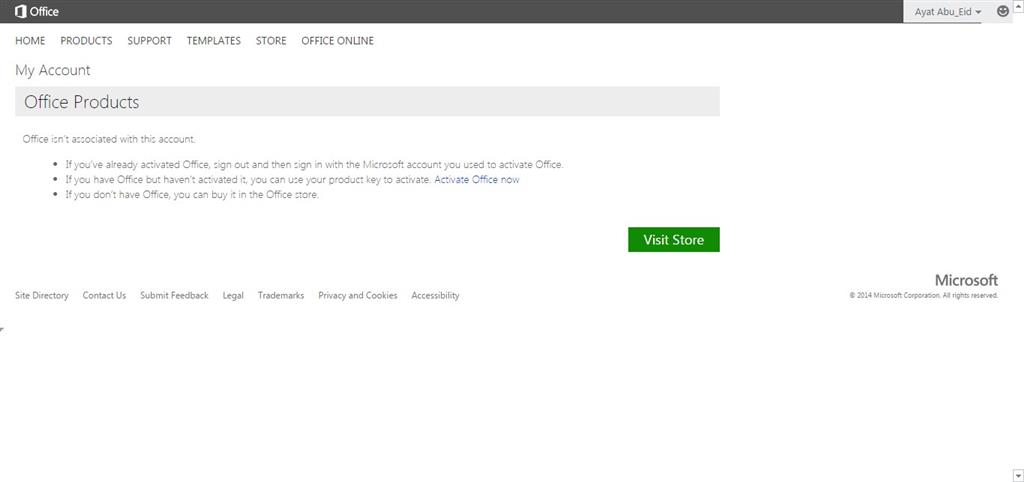Viewport: 1024px width, 482px height.
Task: Open the PRODUCTS menu
Action: (x=86, y=40)
